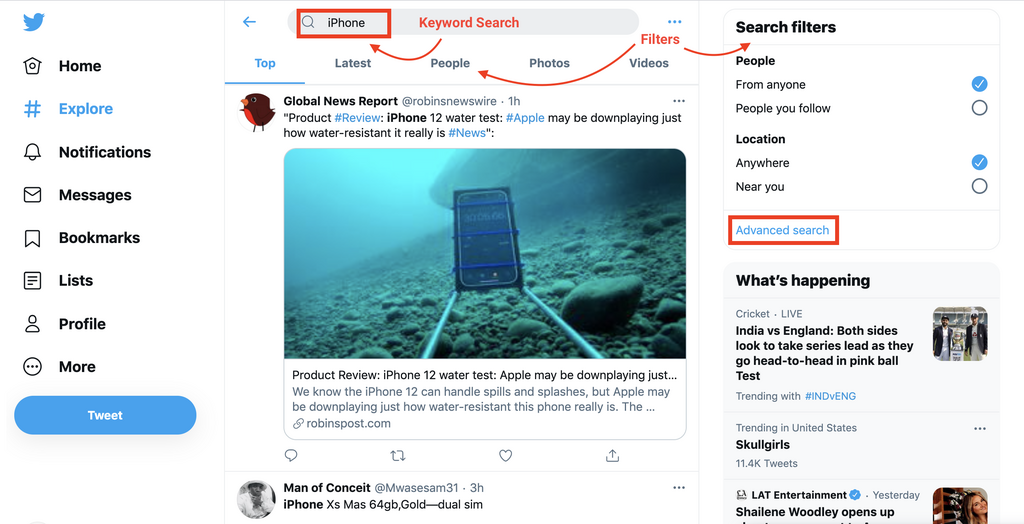The width and height of the screenshot is (1024, 524).
Task: Retweet the iPhone 12 water test tweet
Action: [x=398, y=456]
